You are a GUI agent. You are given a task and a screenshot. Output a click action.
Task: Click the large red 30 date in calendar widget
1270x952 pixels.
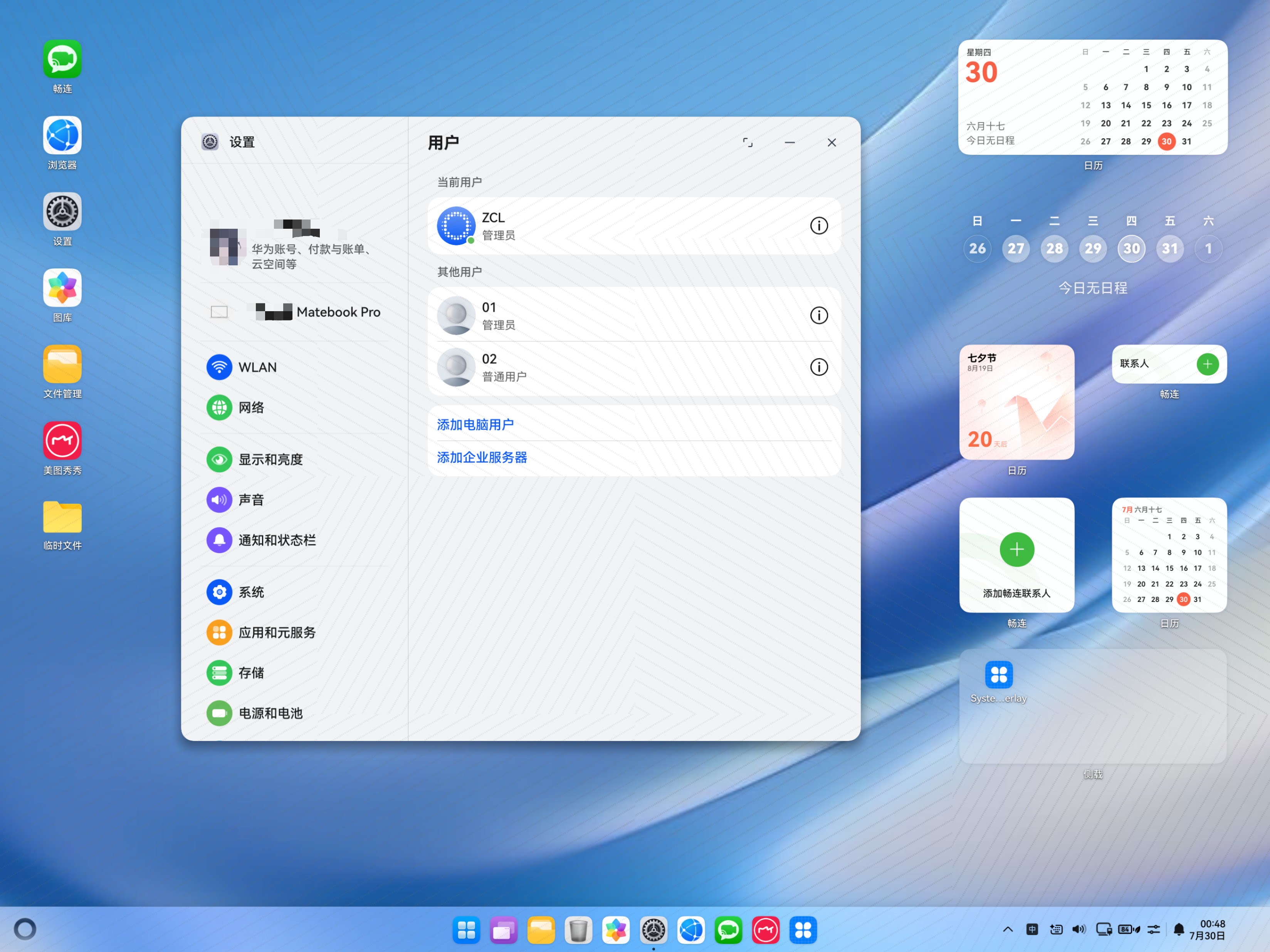point(981,73)
